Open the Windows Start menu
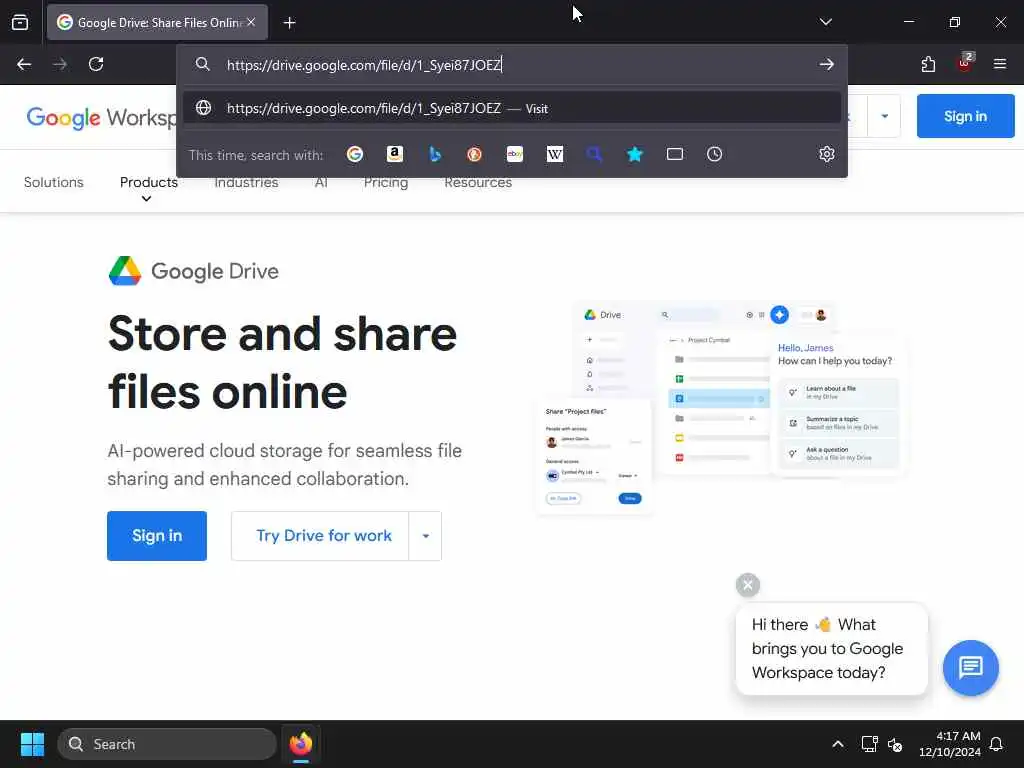The width and height of the screenshot is (1024, 768). tap(32, 744)
